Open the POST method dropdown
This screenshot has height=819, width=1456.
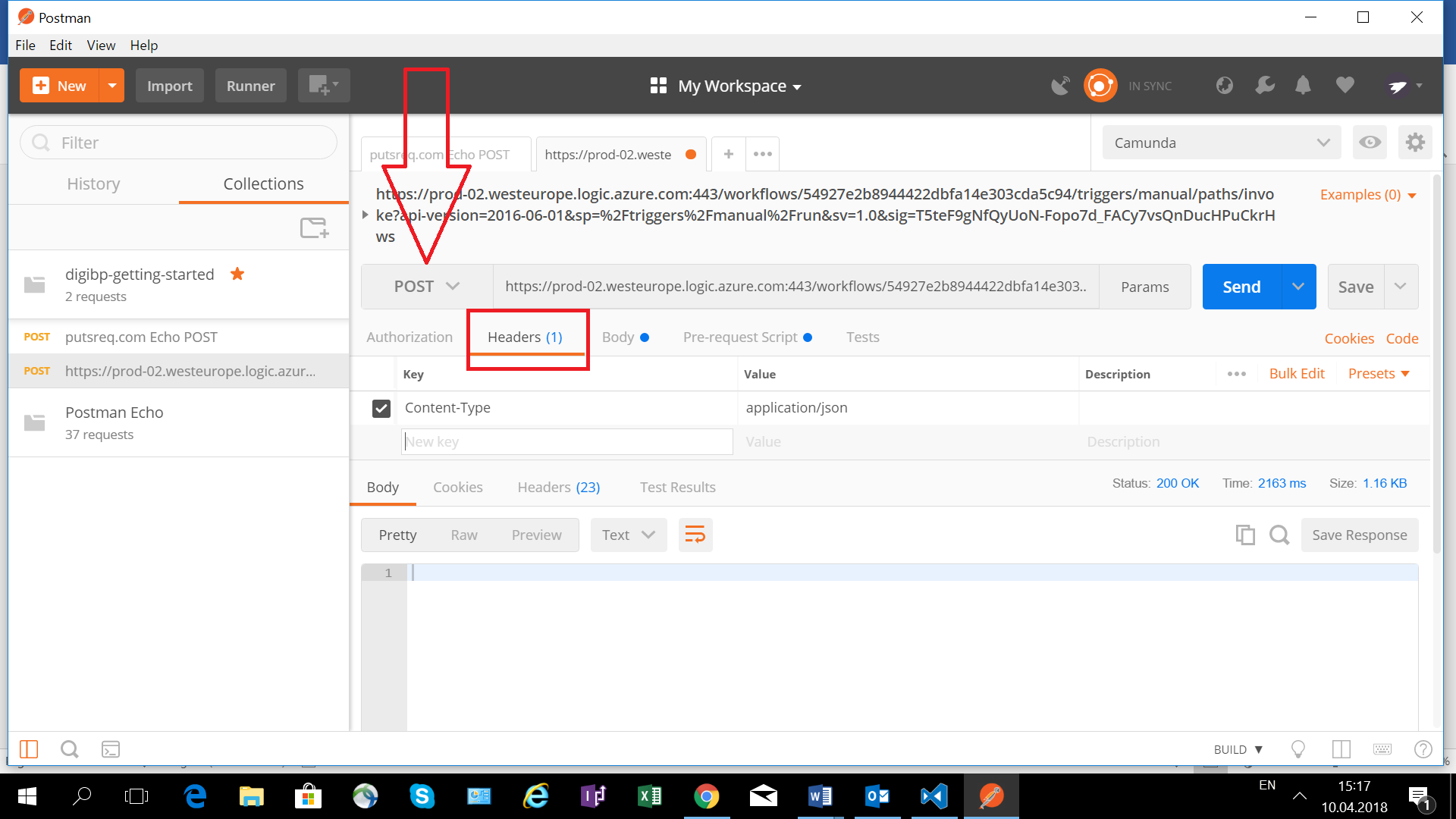(x=426, y=287)
